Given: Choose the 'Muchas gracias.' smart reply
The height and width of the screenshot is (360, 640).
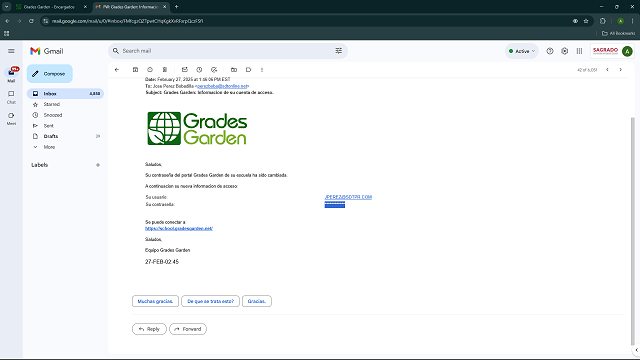Looking at the screenshot, I should 155,301.
